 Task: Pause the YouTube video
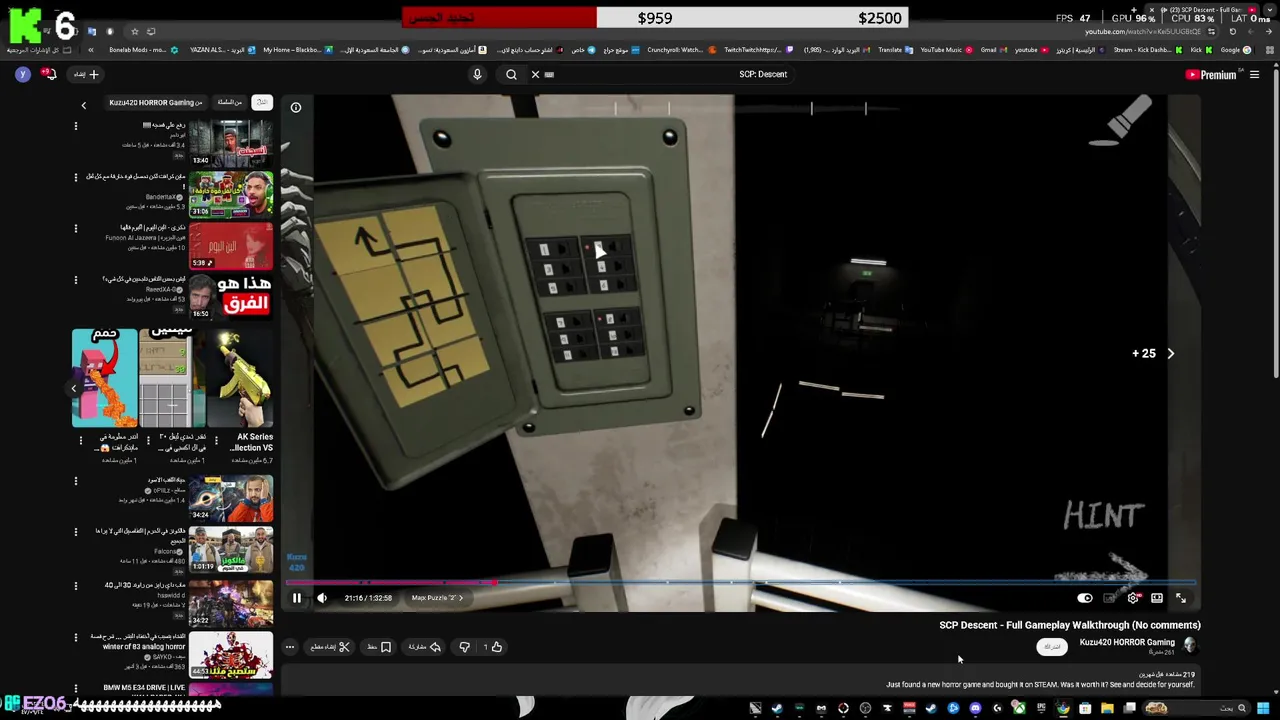[x=297, y=598]
